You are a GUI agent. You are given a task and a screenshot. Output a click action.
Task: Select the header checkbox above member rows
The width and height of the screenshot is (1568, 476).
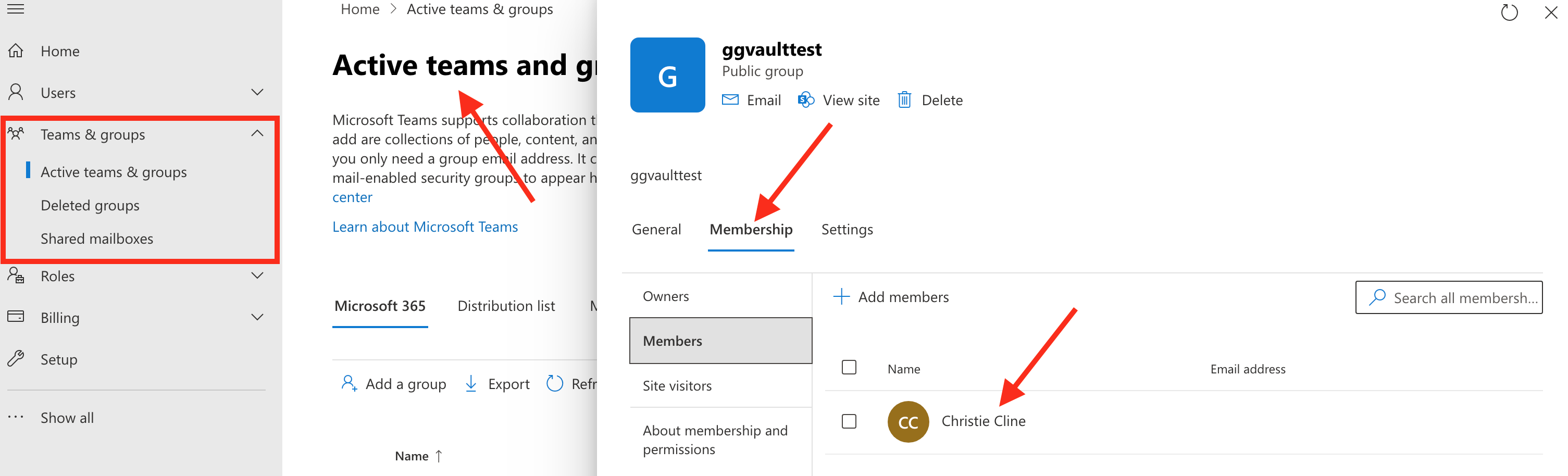coord(849,368)
